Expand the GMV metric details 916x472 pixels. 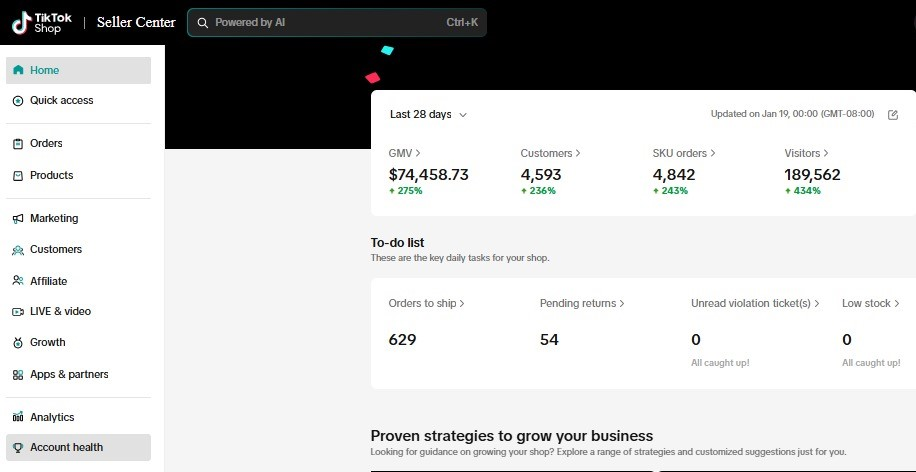404,153
